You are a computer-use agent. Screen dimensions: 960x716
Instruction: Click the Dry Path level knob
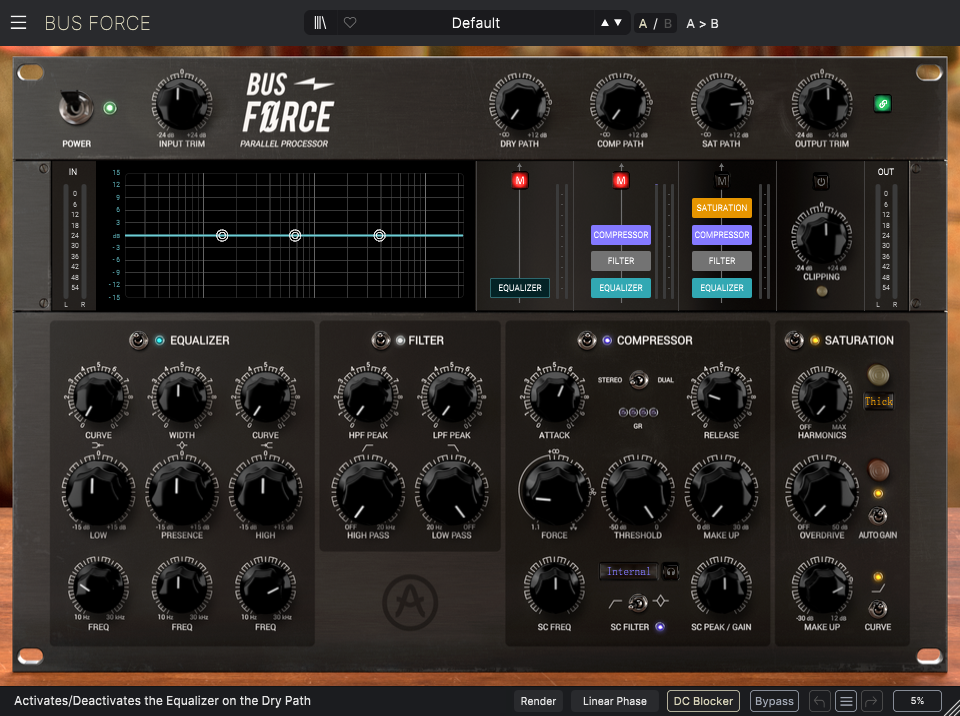pos(520,102)
